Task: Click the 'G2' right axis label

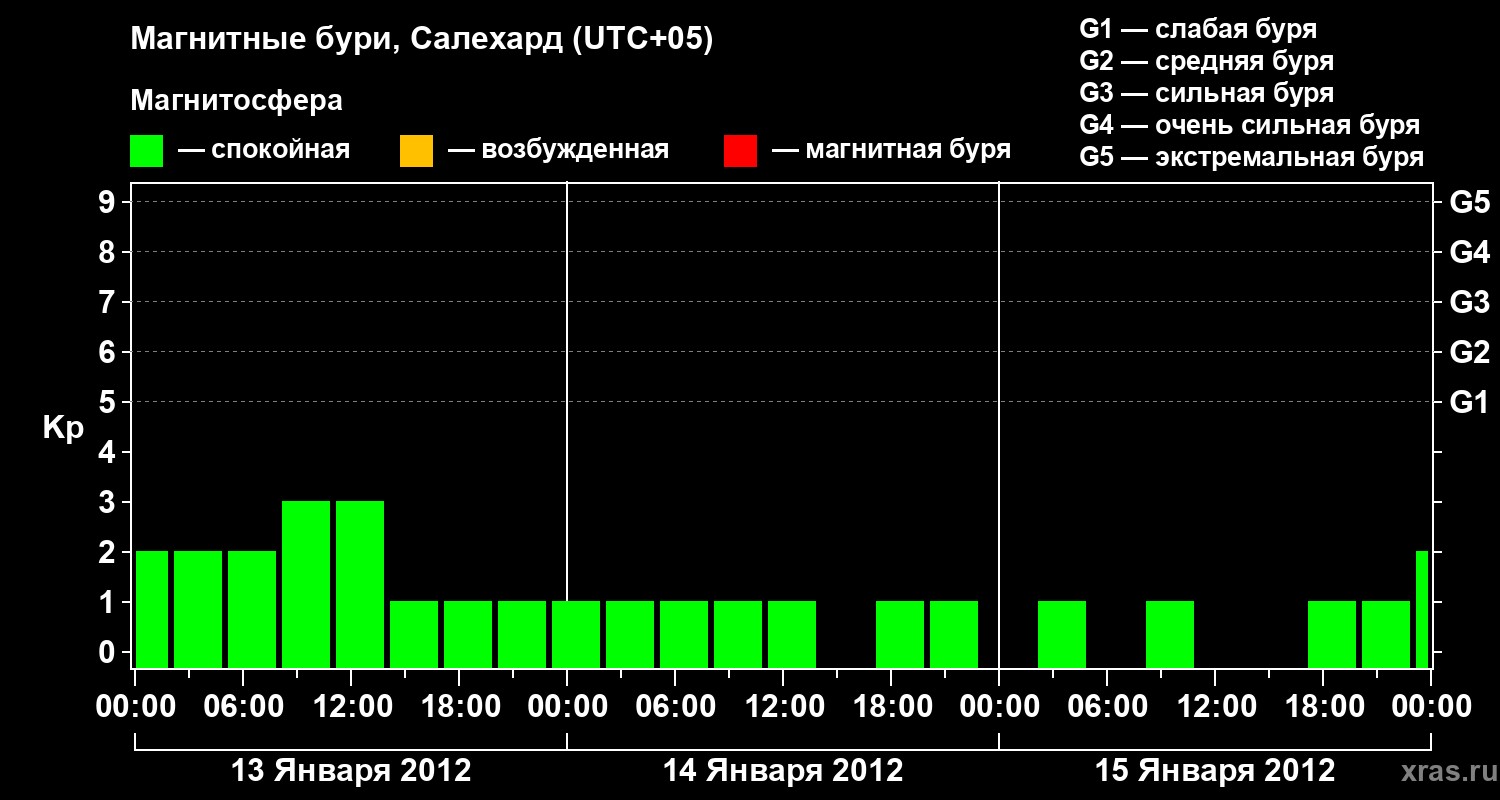Action: [1469, 352]
